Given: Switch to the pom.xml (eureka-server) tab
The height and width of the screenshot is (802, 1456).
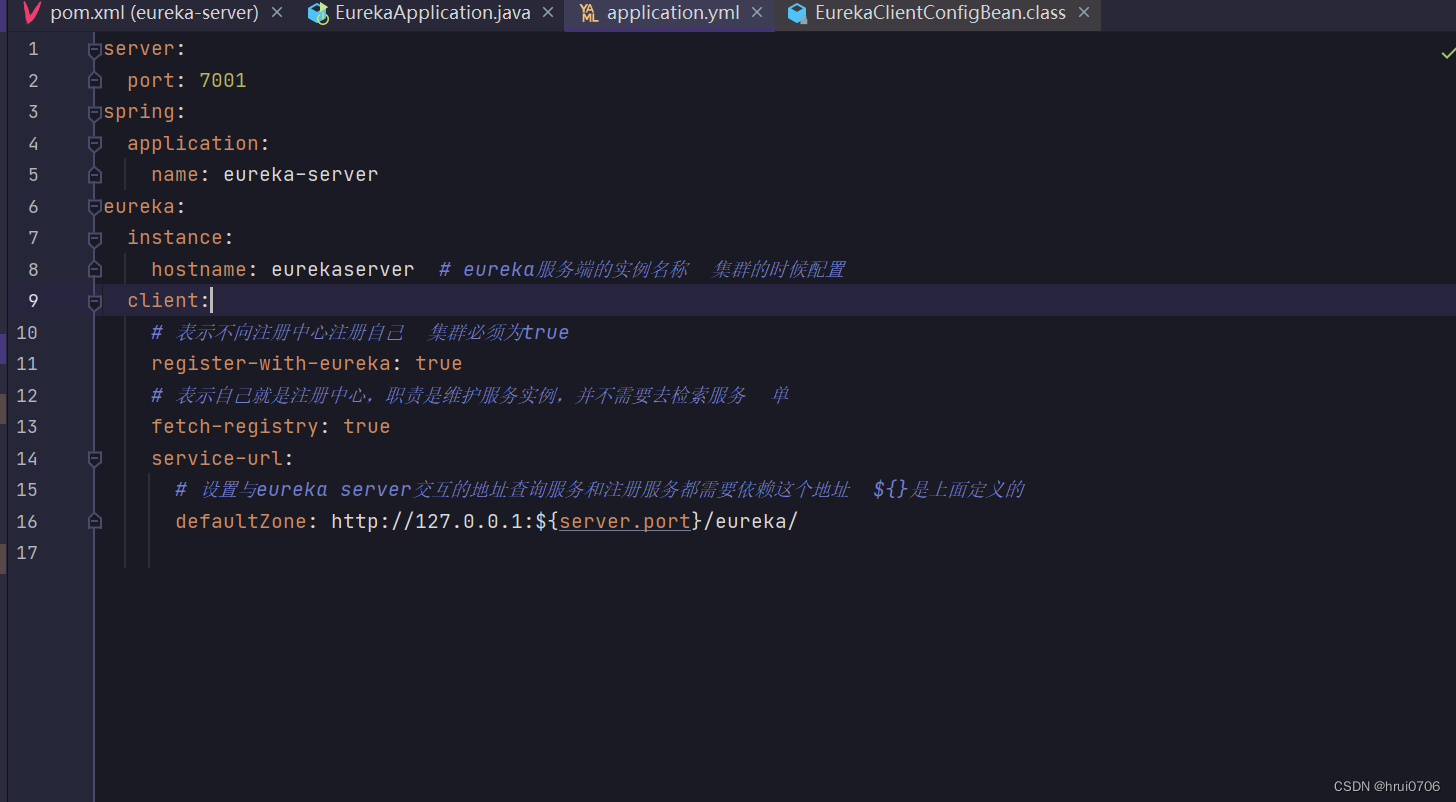Looking at the screenshot, I should (154, 13).
